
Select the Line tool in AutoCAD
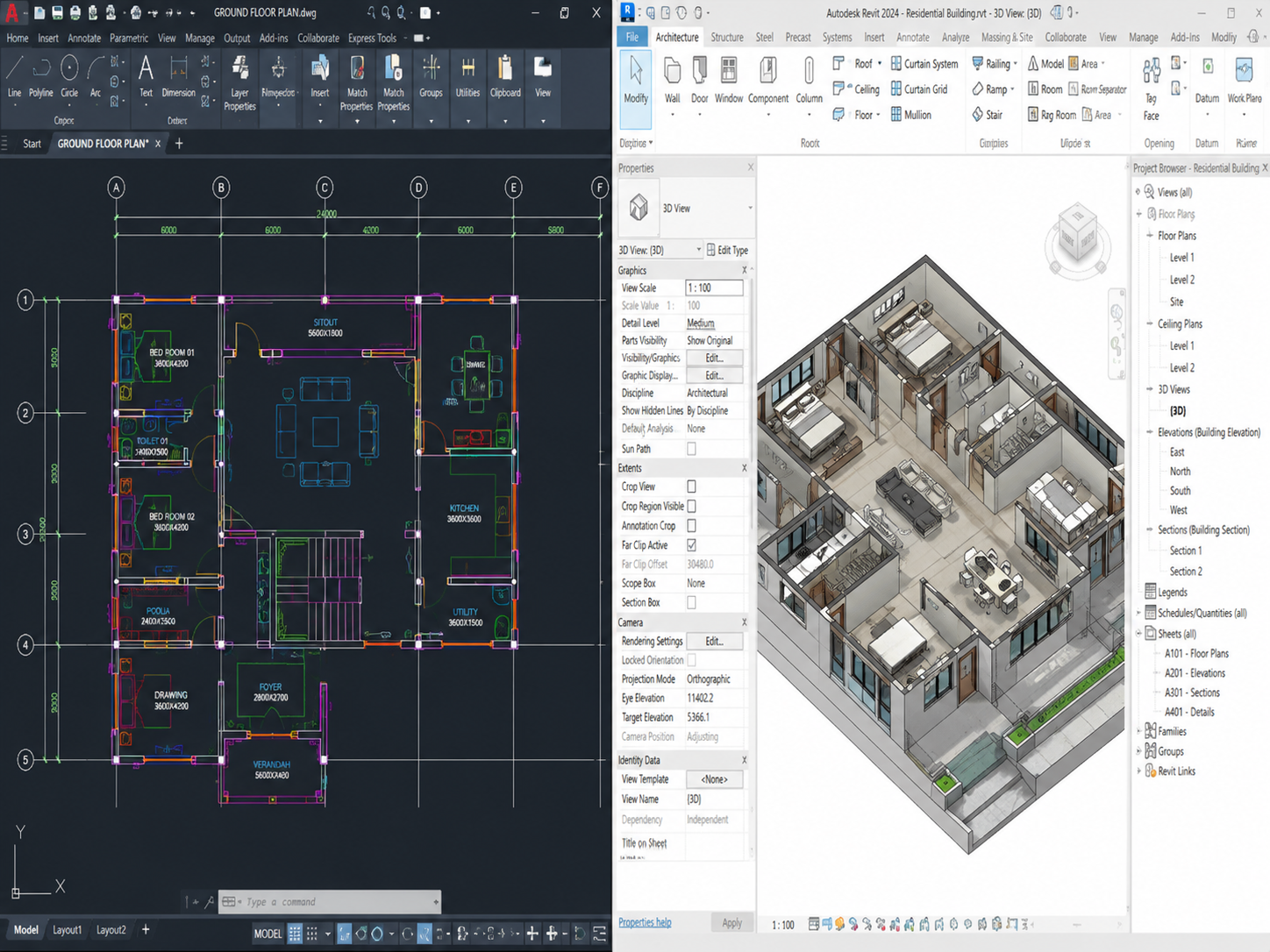click(x=14, y=76)
